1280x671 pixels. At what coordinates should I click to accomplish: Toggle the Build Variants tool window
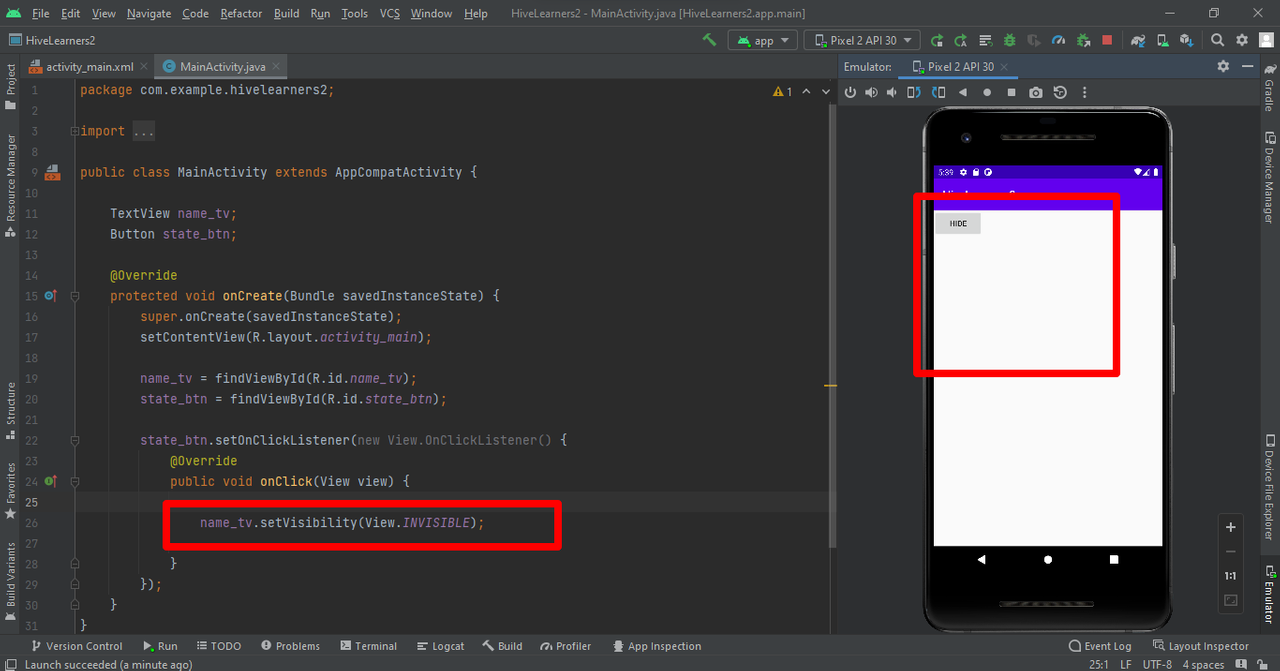[11, 580]
